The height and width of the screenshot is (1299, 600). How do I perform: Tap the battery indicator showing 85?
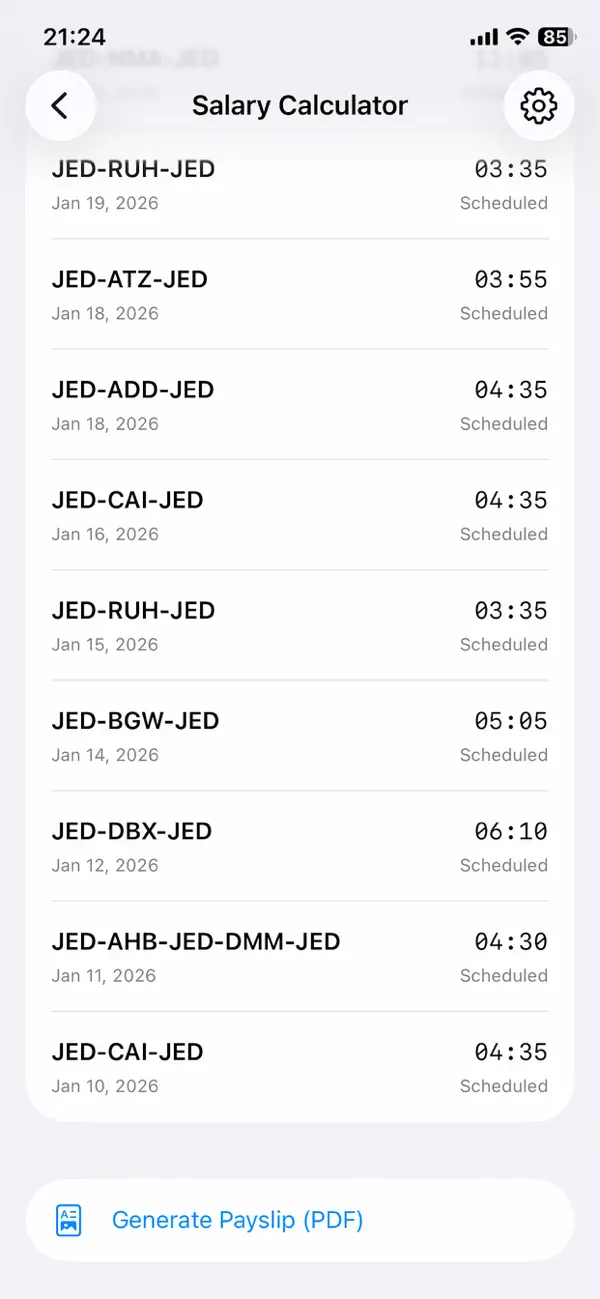(x=551, y=36)
